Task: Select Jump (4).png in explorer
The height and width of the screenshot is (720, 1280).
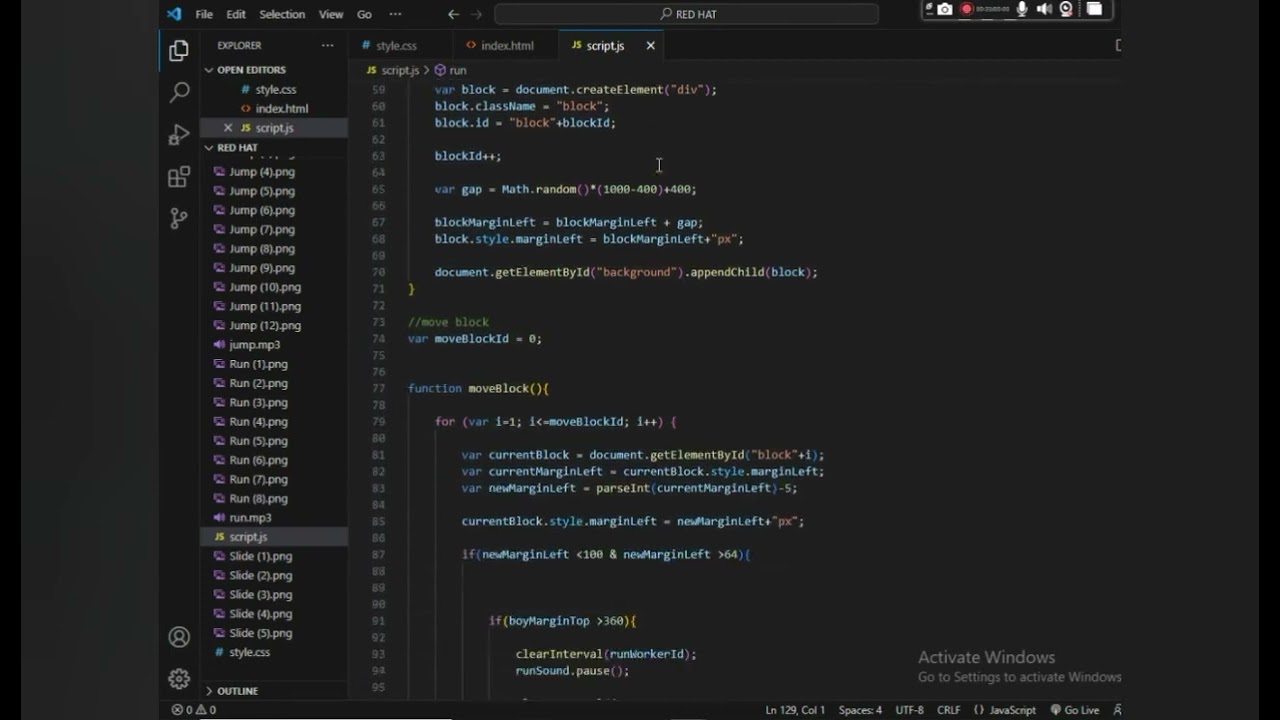Action: click(274, 172)
